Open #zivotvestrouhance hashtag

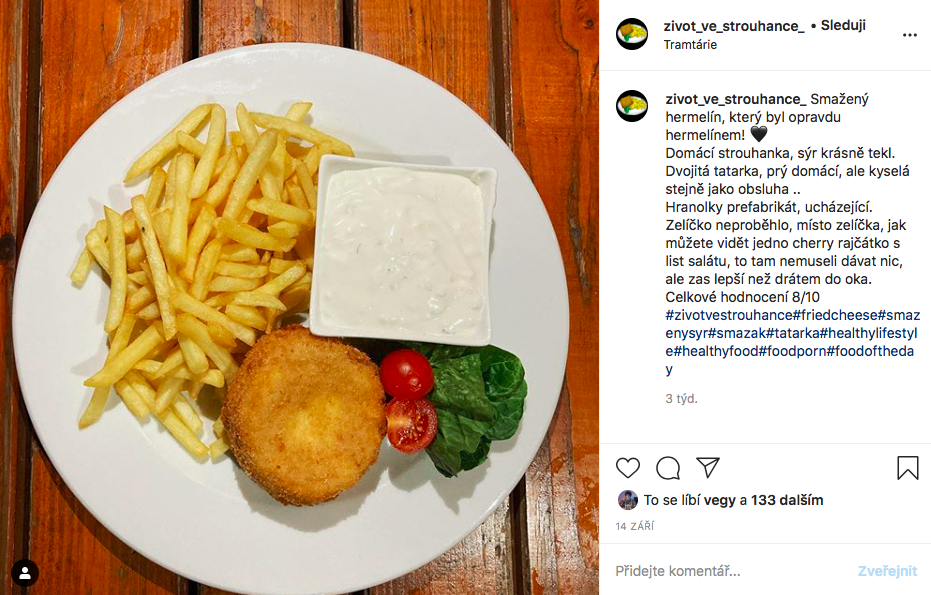click(x=729, y=315)
